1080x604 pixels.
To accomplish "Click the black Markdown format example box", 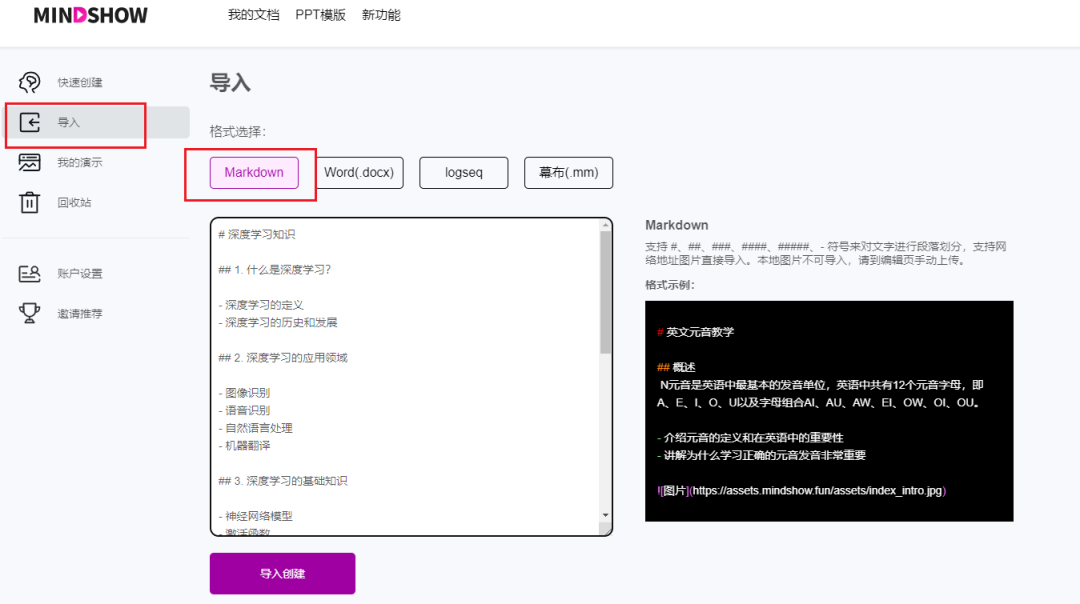I will pos(829,410).
